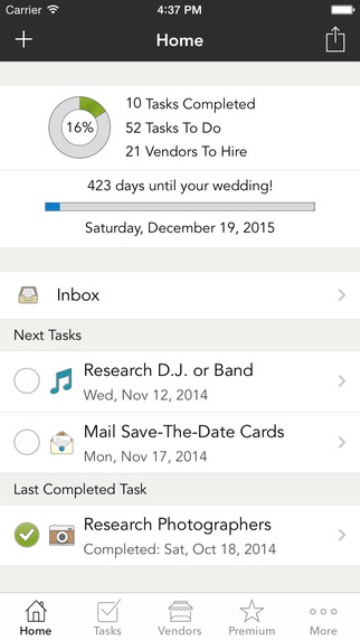The width and height of the screenshot is (360, 640).
Task: Mark Mail Save-The-Date Cards complete
Action: [27, 442]
